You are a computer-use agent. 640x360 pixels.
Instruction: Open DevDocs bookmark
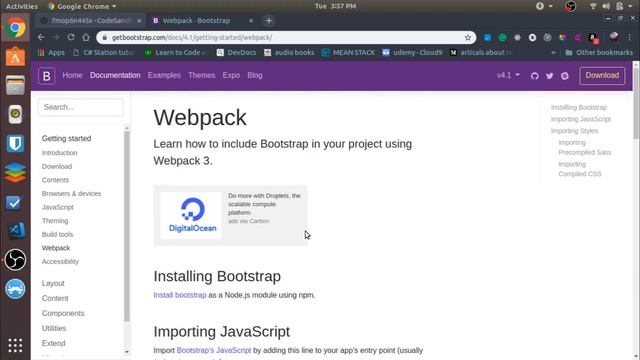pyautogui.click(x=236, y=53)
